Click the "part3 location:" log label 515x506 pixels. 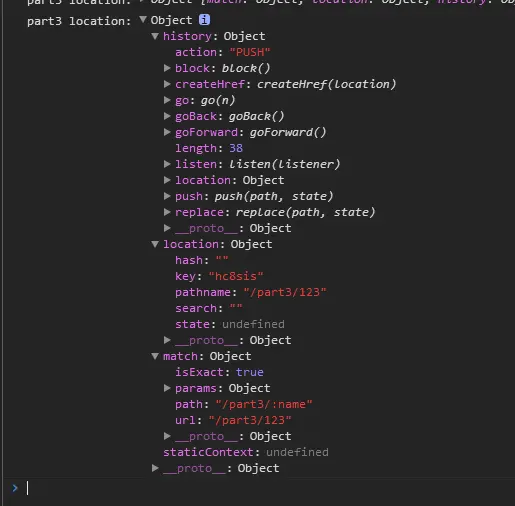(79, 21)
